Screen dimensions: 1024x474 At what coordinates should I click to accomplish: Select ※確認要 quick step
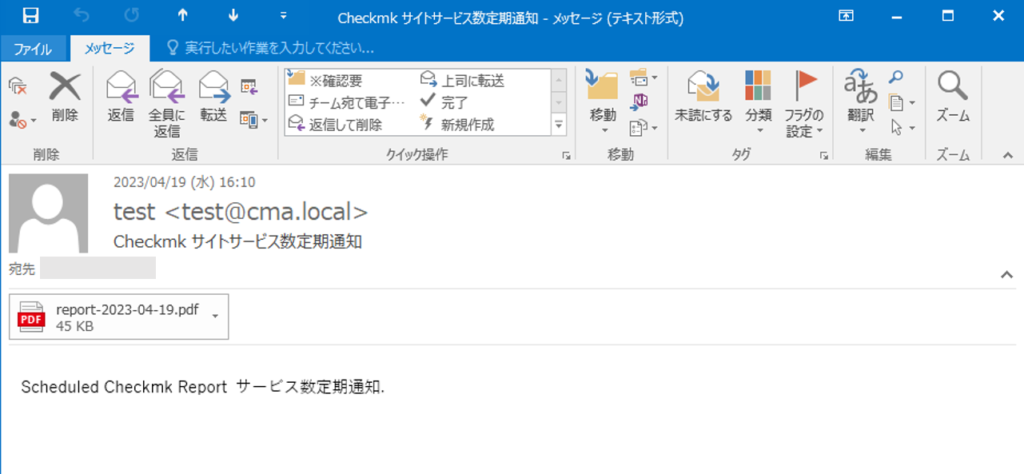coord(325,81)
